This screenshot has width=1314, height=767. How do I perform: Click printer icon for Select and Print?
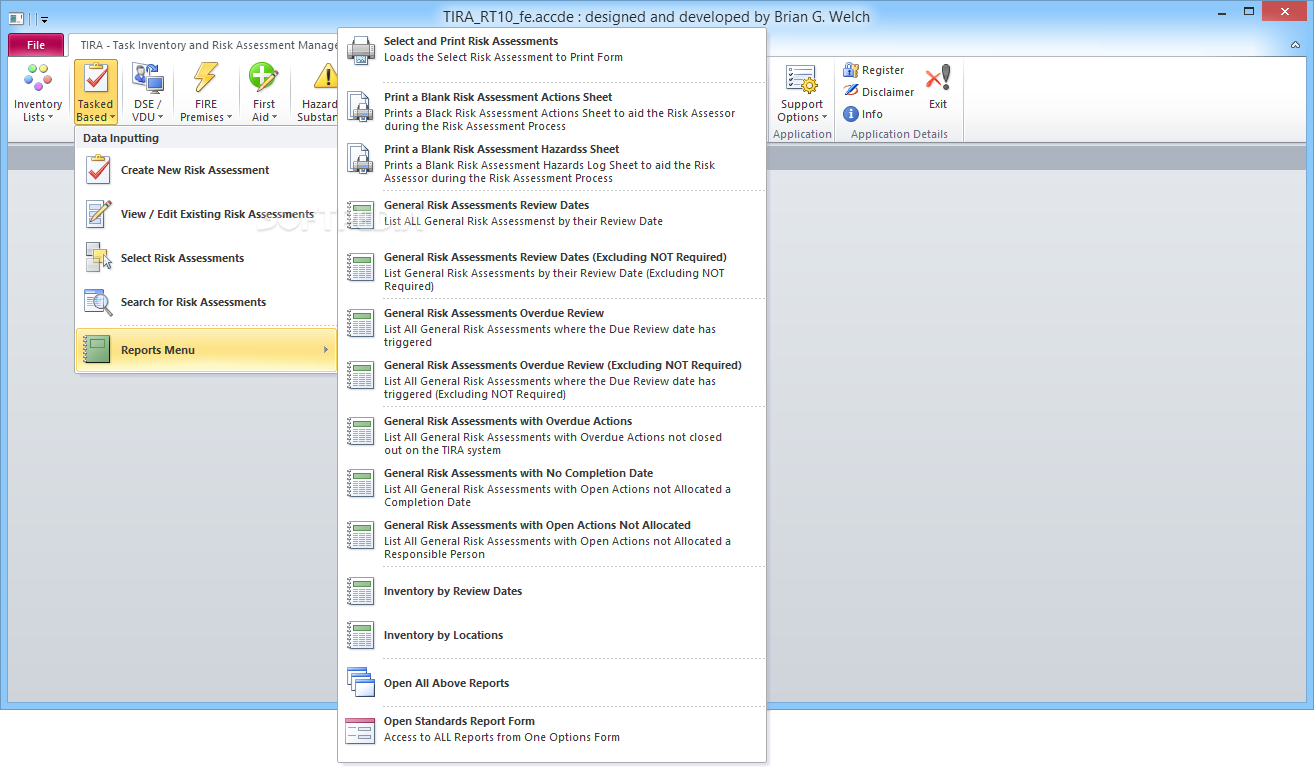tap(360, 50)
